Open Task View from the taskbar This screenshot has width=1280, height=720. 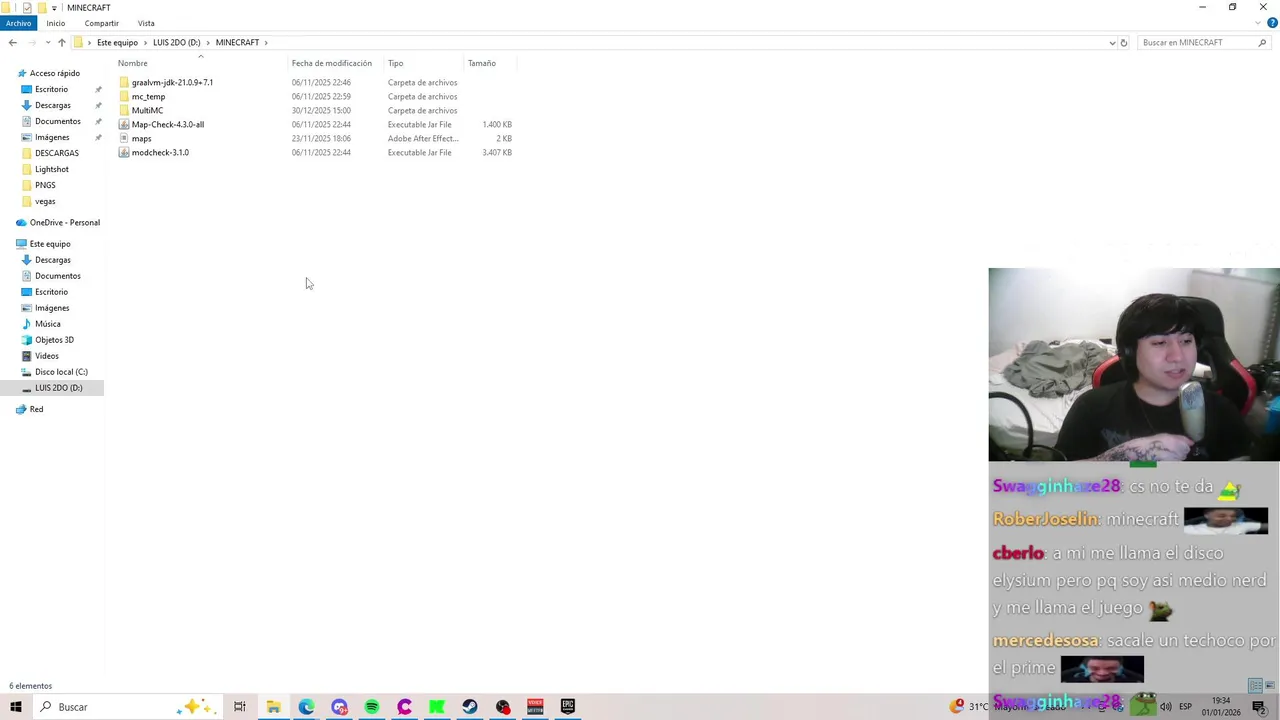[240, 707]
